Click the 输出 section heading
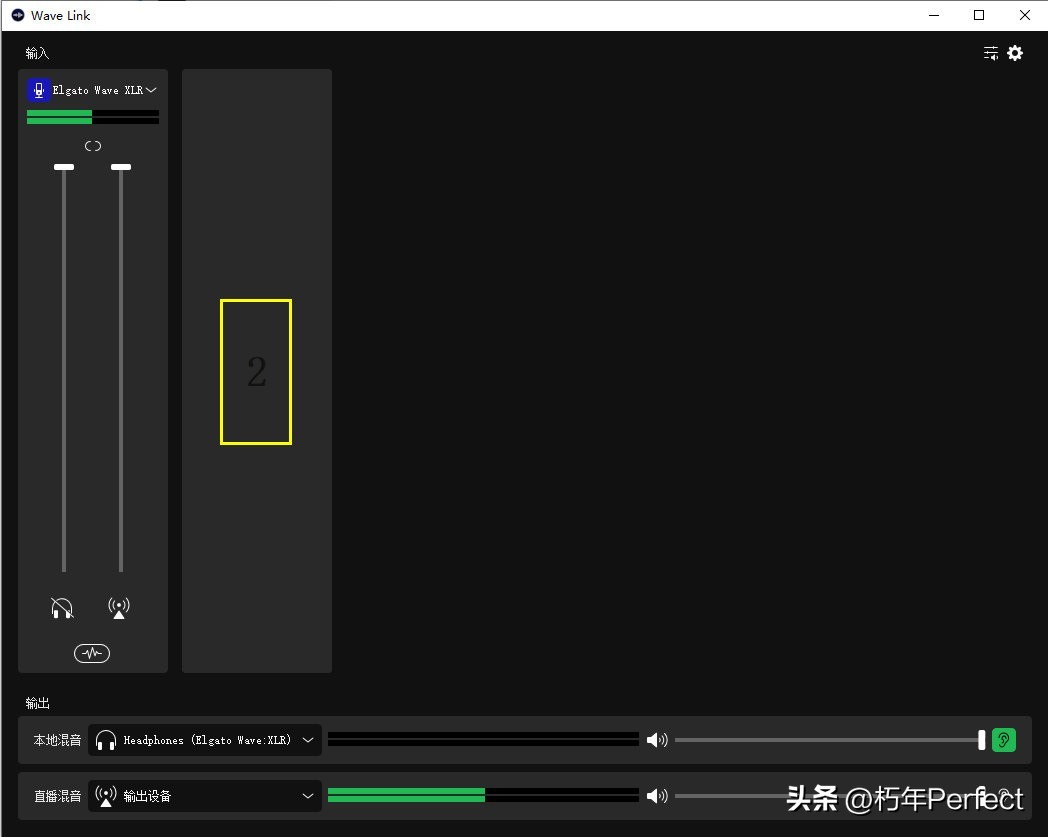Image resolution: width=1048 pixels, height=837 pixels. click(37, 703)
